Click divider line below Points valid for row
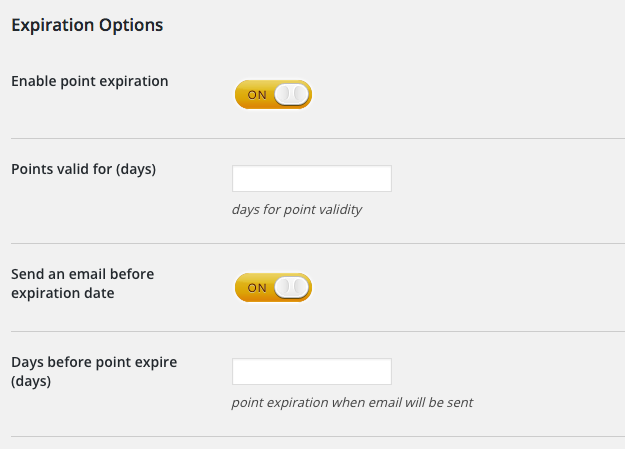Image resolution: width=625 pixels, height=449 pixels. (317, 243)
